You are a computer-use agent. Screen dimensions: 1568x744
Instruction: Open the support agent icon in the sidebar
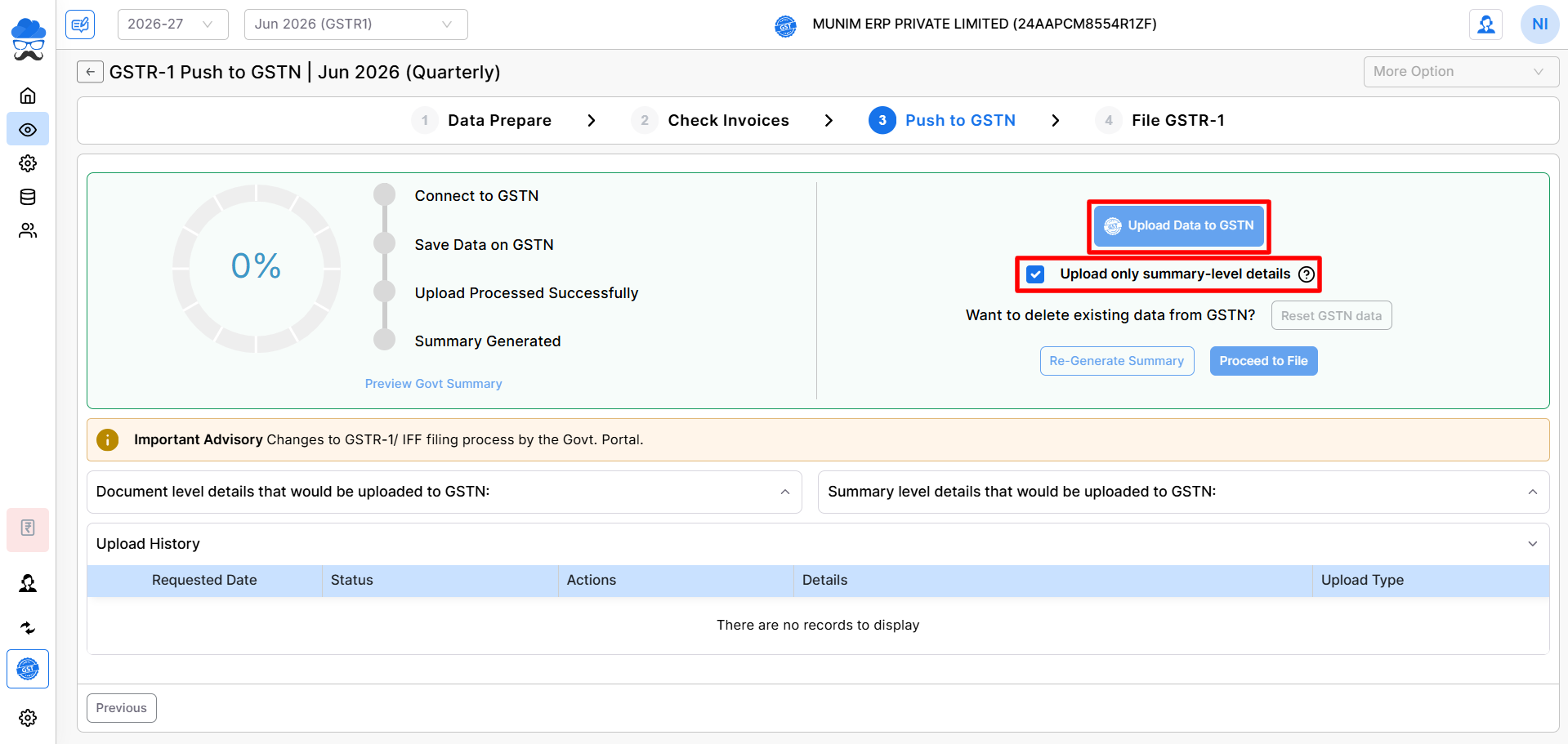pyautogui.click(x=28, y=583)
